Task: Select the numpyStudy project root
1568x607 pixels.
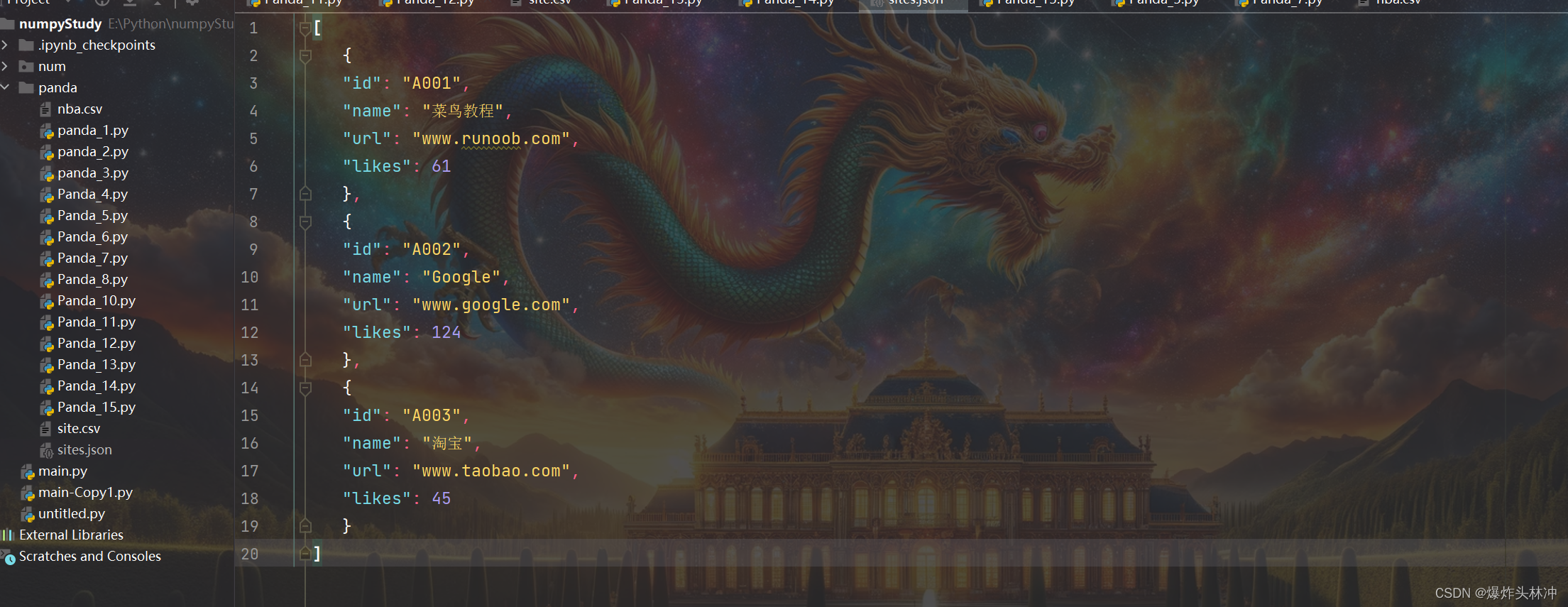Action: point(60,24)
